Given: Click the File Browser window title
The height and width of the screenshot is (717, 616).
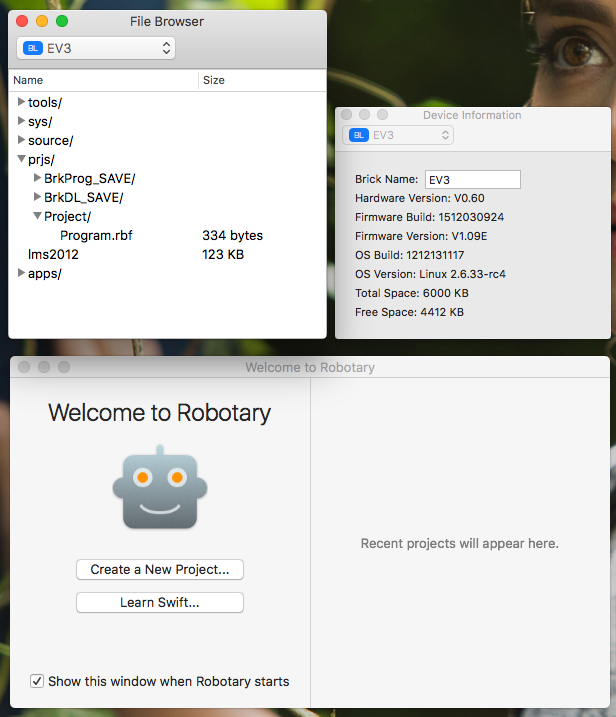Looking at the screenshot, I should tap(167, 21).
